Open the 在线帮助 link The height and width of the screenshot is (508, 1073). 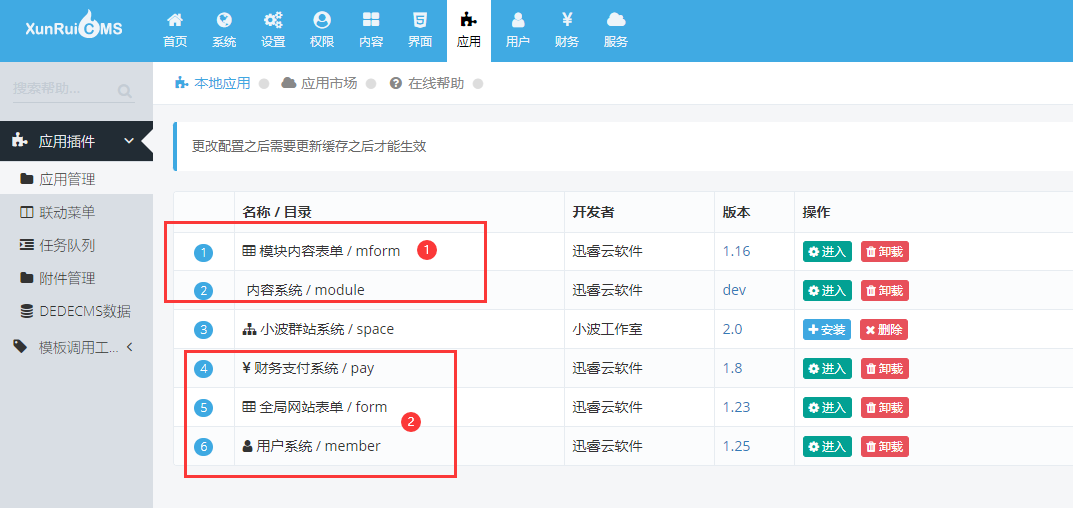pos(427,84)
